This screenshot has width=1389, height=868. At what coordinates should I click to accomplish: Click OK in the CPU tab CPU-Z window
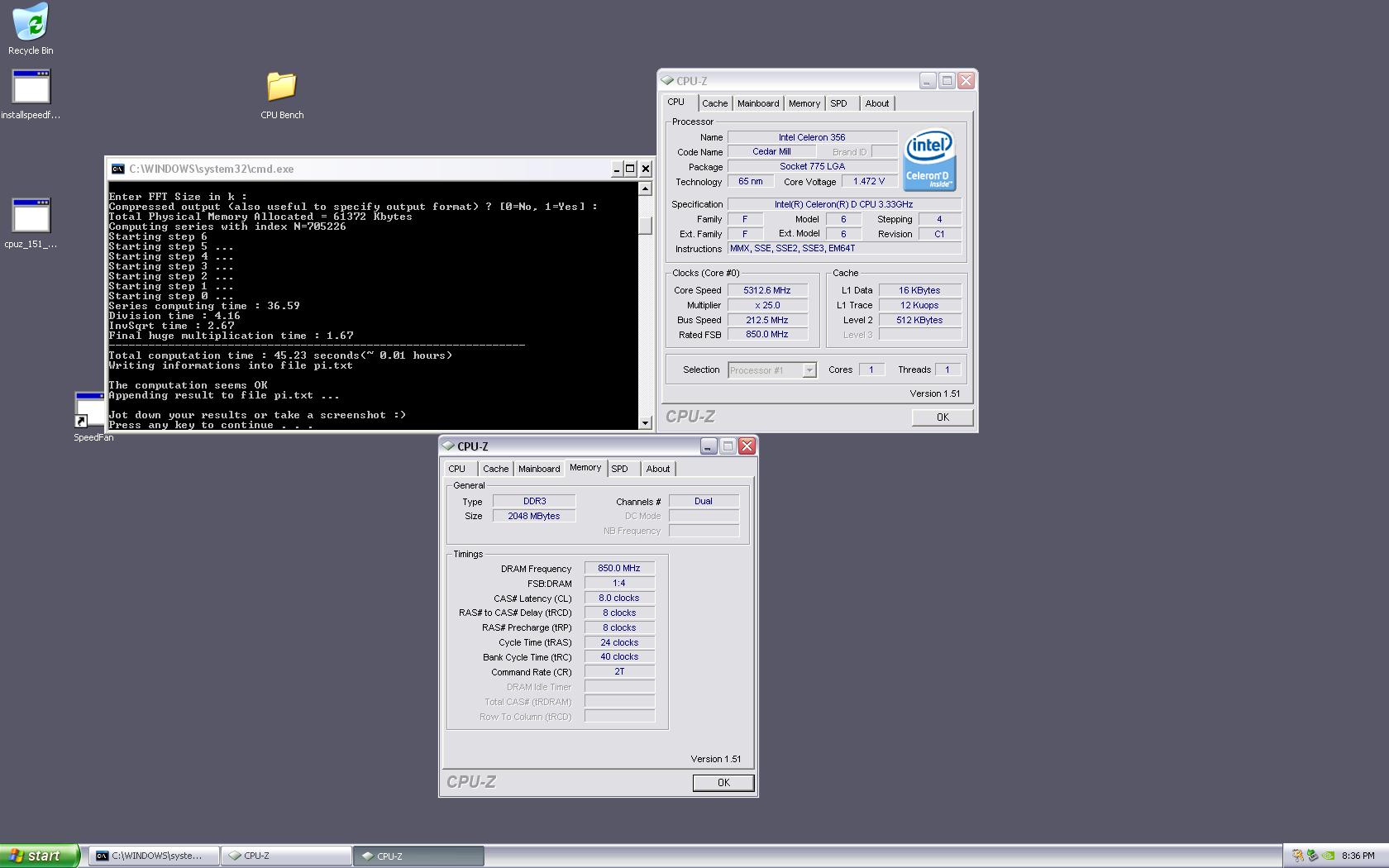coord(943,417)
